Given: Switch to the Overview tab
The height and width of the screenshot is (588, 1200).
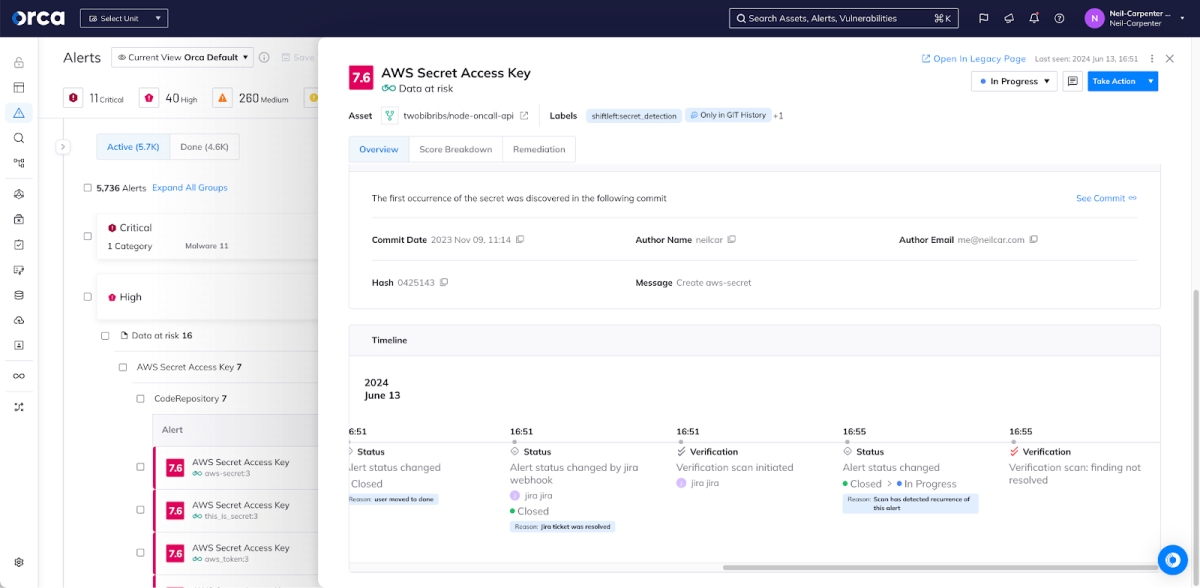Looking at the screenshot, I should 379,149.
